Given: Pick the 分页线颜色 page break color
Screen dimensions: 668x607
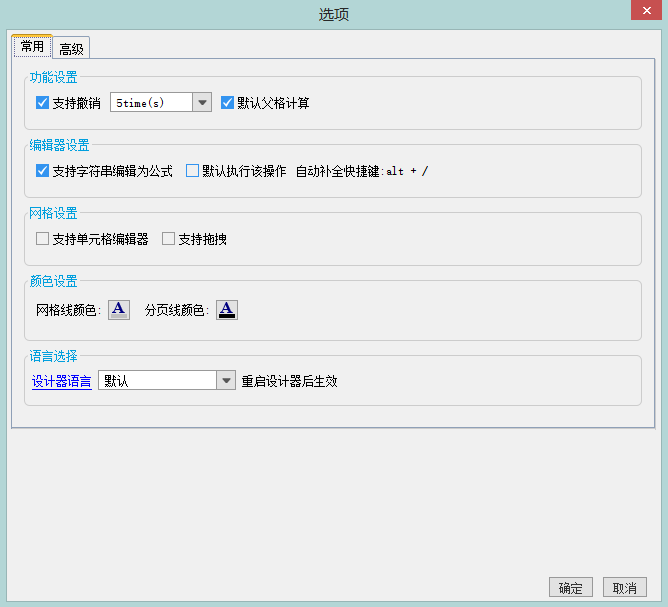Looking at the screenshot, I should [227, 310].
